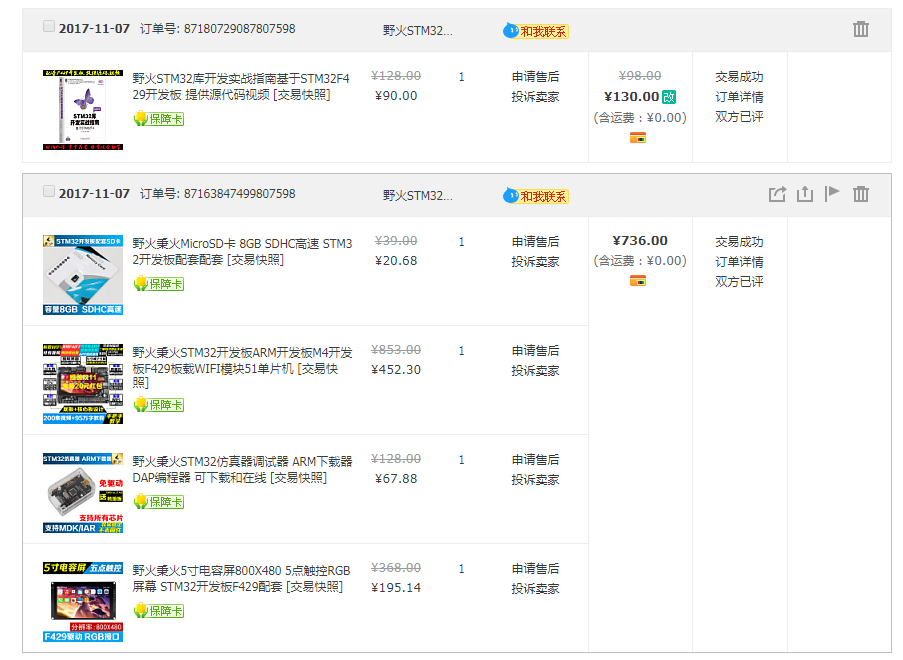Open the STM32 book product thumbnail
Viewport: 903px width, 660px height.
(83, 110)
